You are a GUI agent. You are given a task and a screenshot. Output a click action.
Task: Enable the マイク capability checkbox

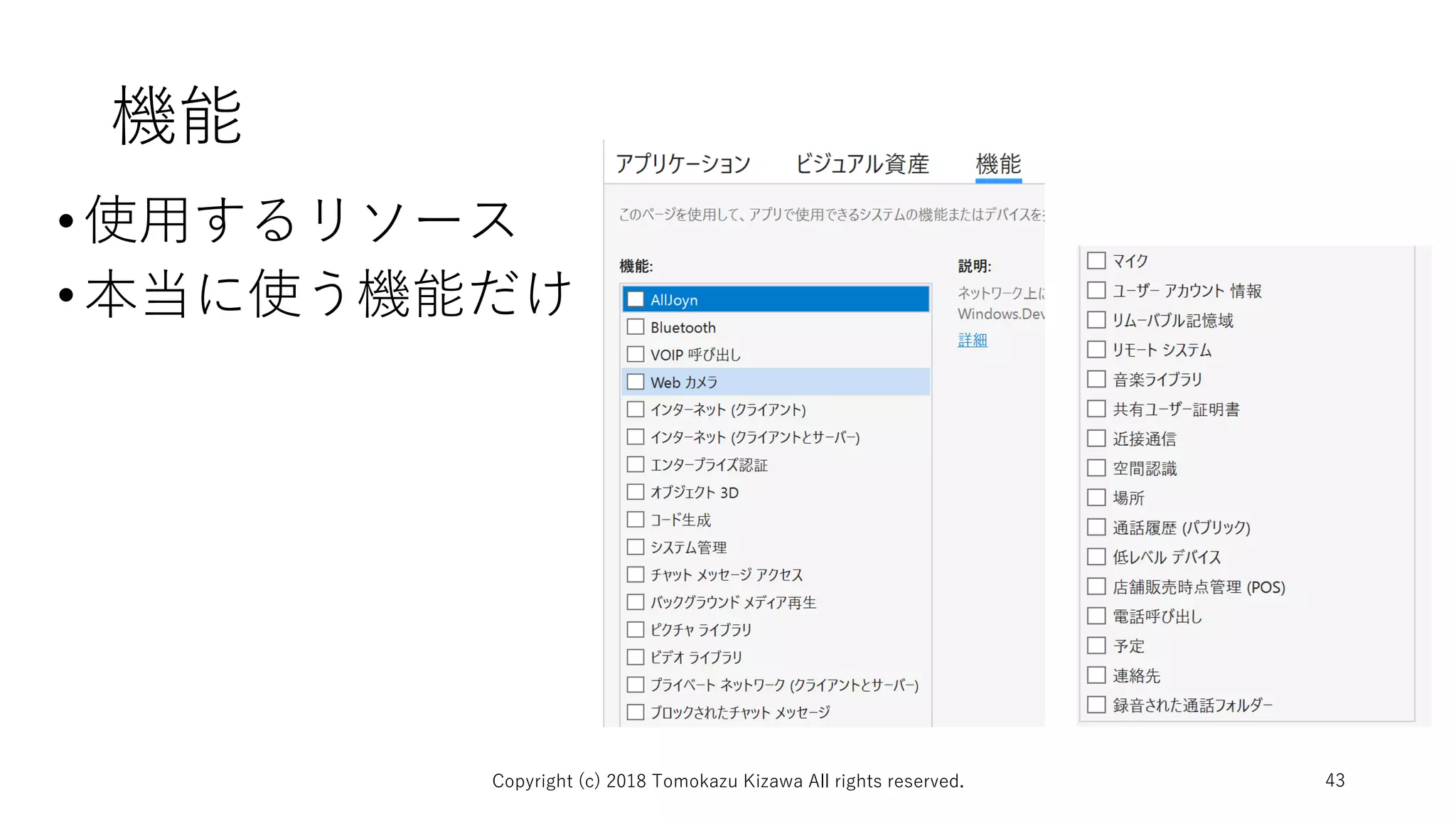(x=1096, y=260)
